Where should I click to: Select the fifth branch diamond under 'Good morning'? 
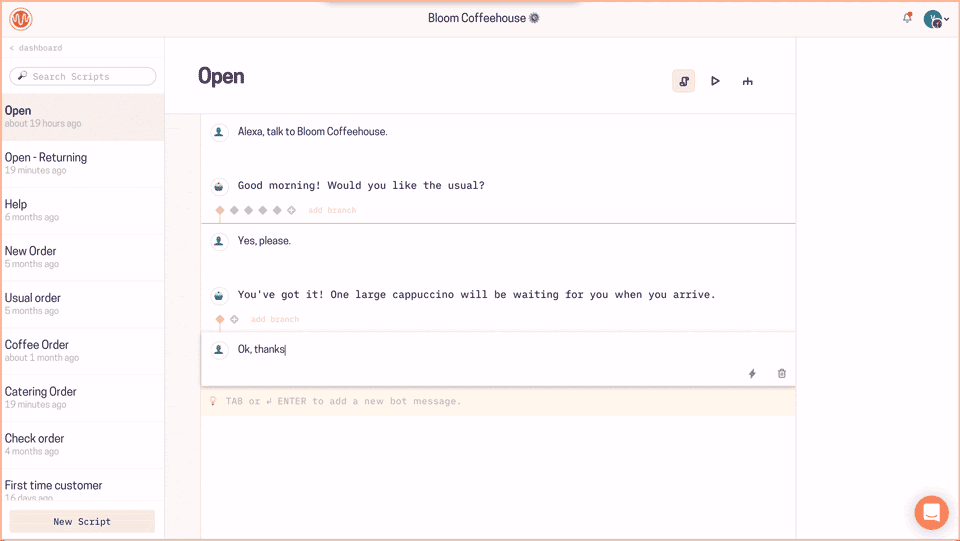click(x=277, y=210)
